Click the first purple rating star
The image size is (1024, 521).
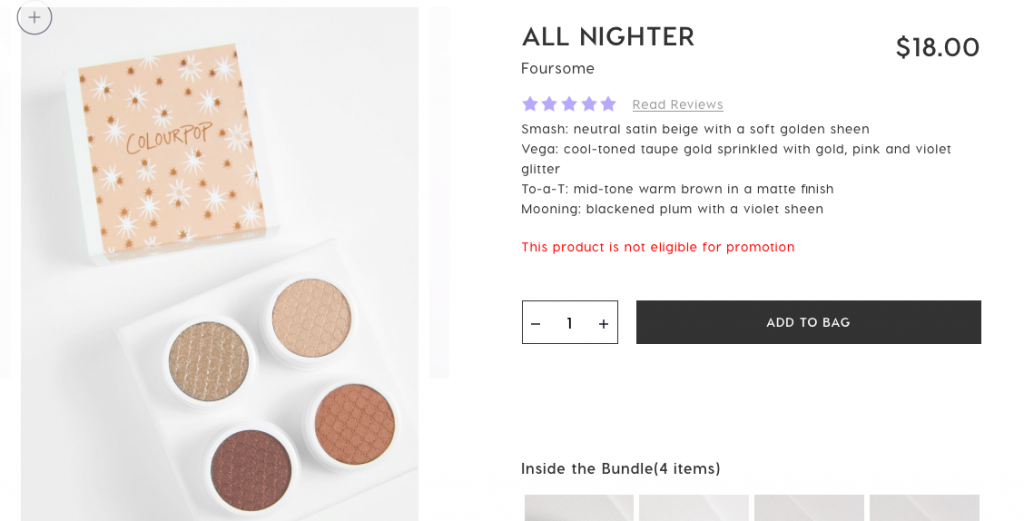(x=530, y=104)
